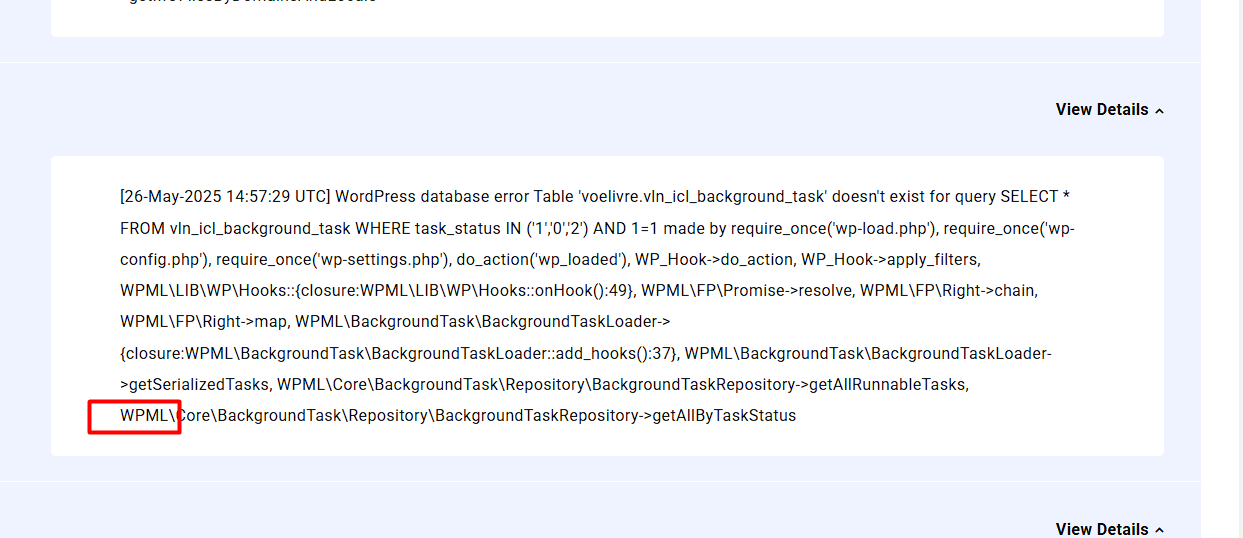Click the timestamp 26-May-2025 14:57:29 UTC
The width and height of the screenshot is (1243, 538).
coord(225,197)
